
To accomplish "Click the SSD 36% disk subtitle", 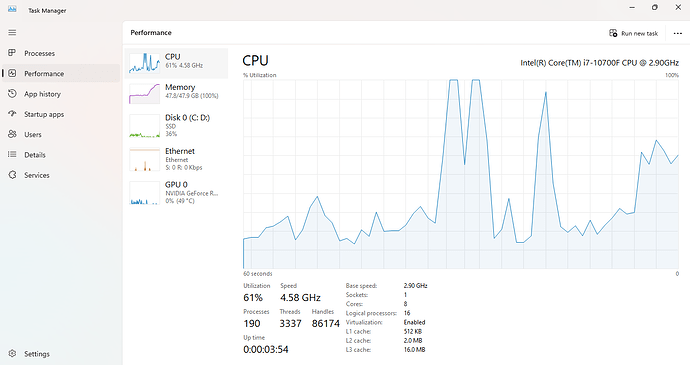I will [171, 130].
